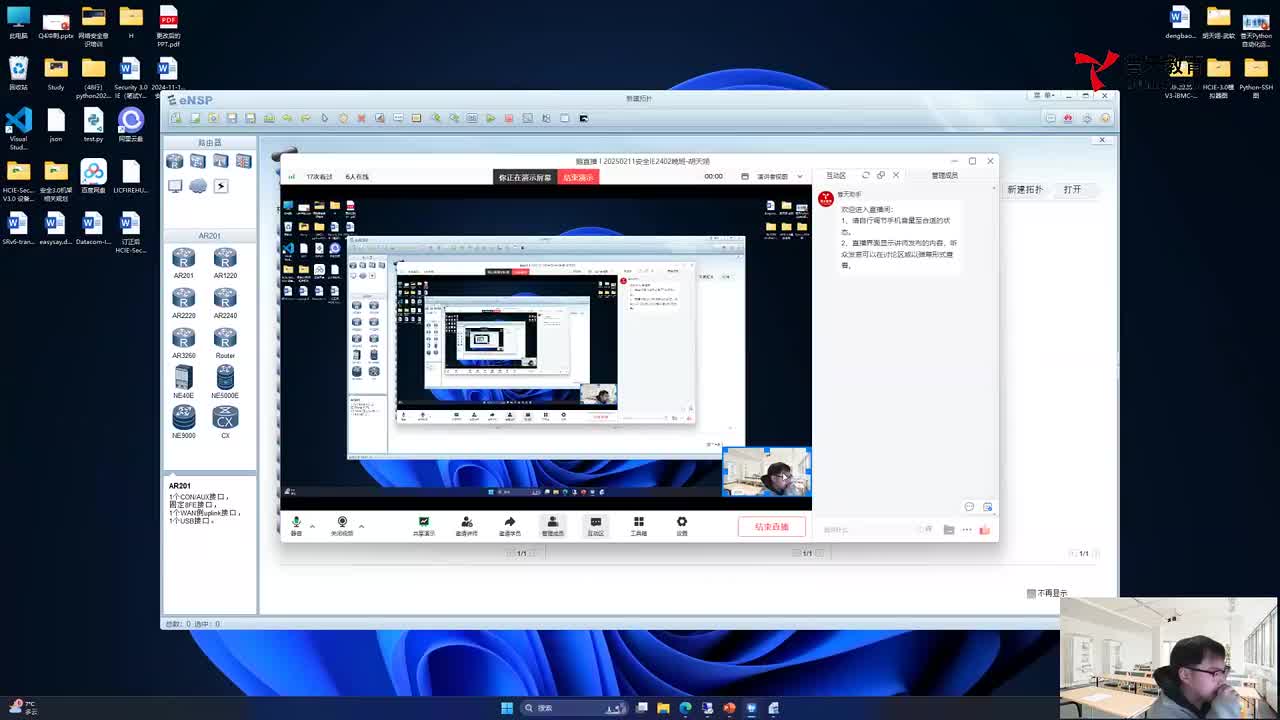
Task: Click the 打开 button in eNSP
Action: (1072, 189)
